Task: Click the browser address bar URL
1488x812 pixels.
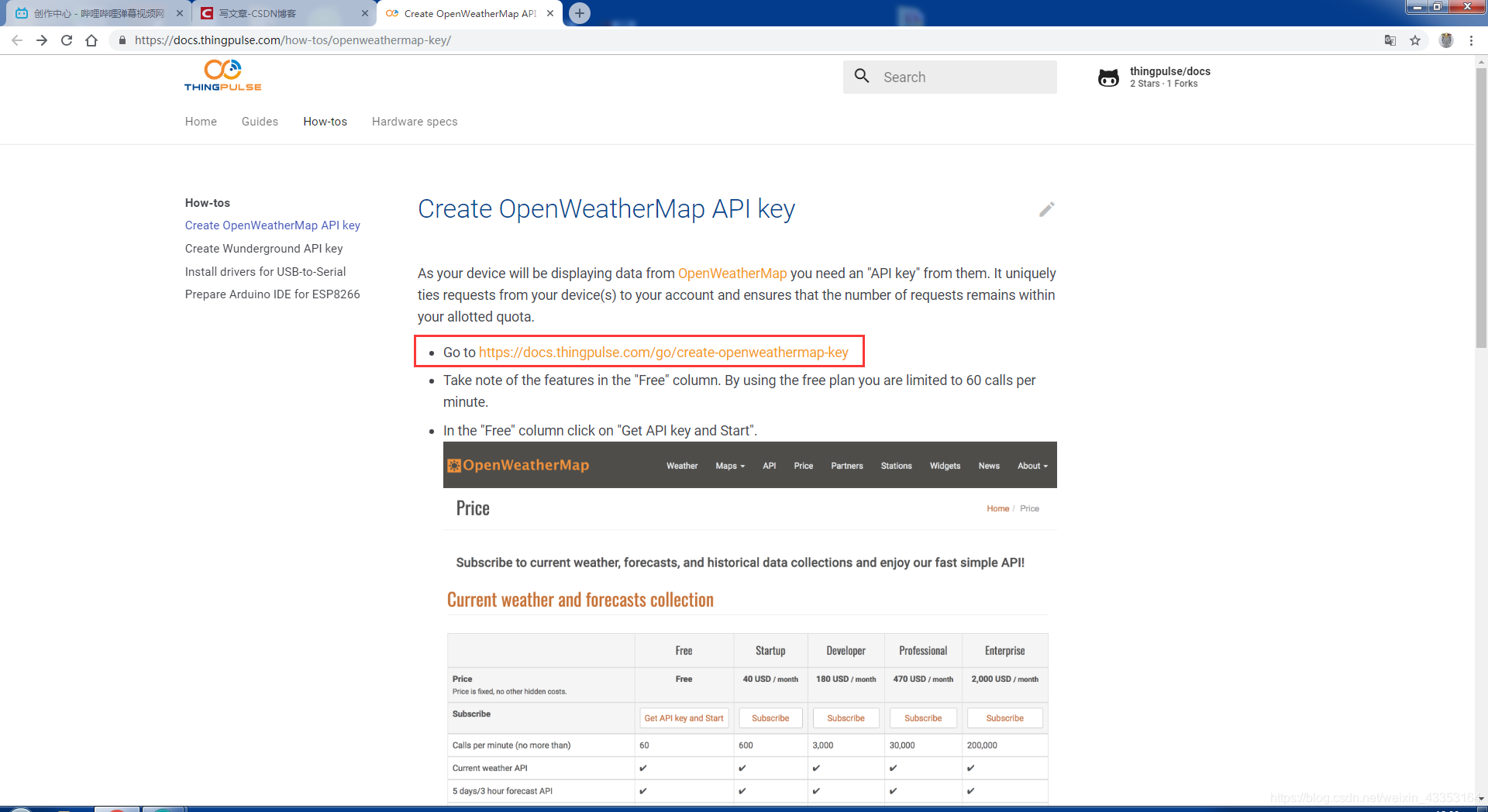Action: point(293,40)
